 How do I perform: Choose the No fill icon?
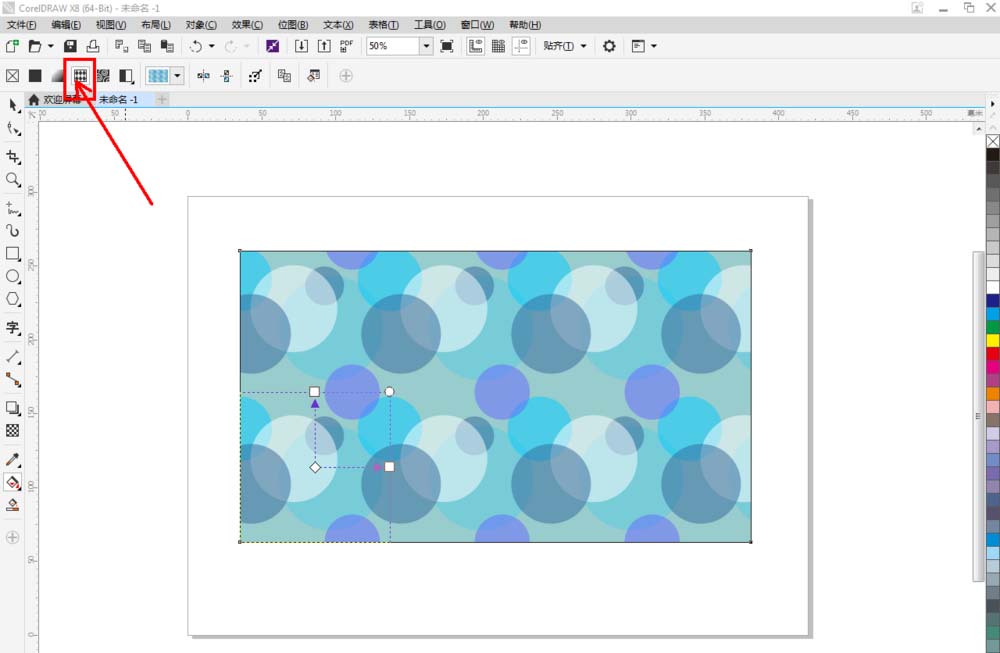click(x=13, y=75)
